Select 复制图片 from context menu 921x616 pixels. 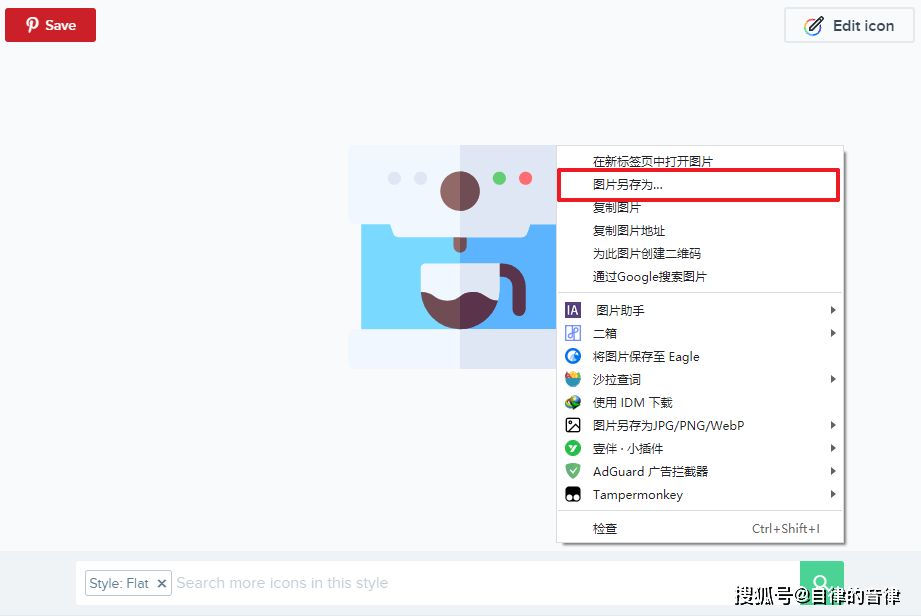(x=700, y=207)
